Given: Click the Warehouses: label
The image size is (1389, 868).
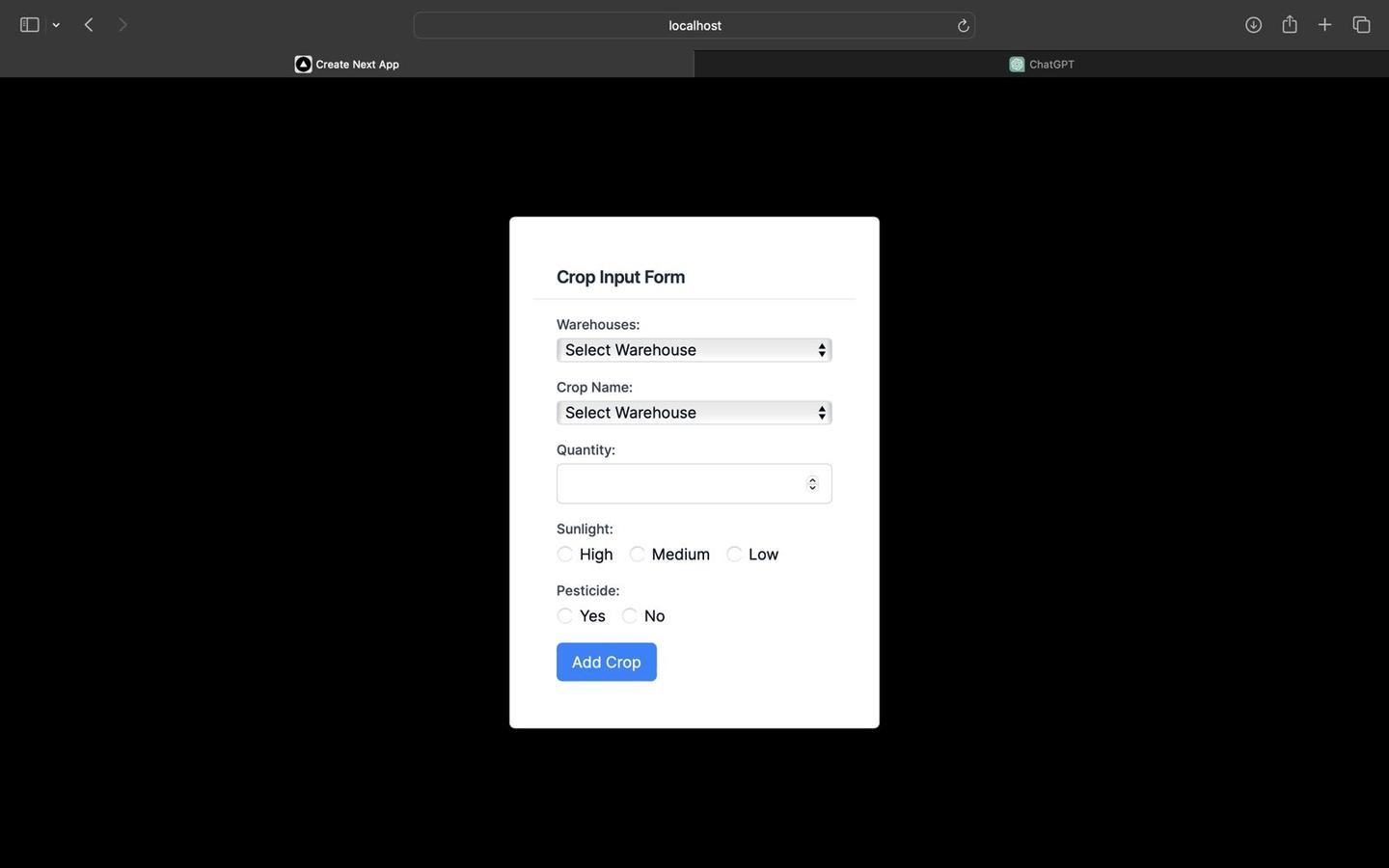Looking at the screenshot, I should point(598,325).
